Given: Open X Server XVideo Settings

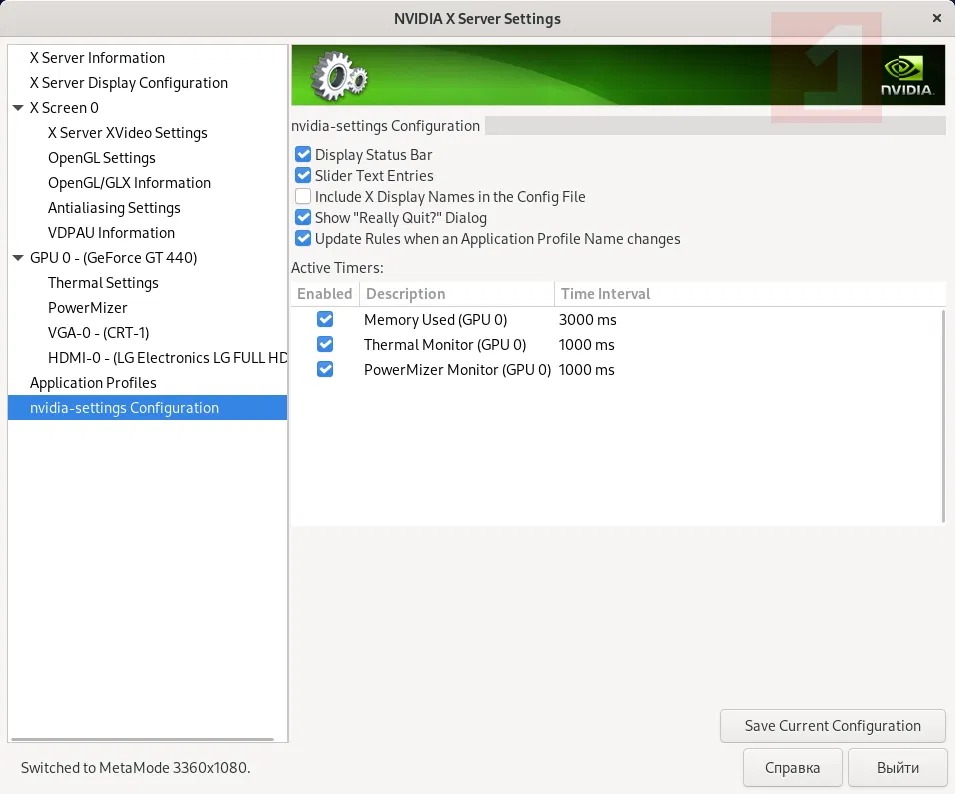Looking at the screenshot, I should [128, 133].
